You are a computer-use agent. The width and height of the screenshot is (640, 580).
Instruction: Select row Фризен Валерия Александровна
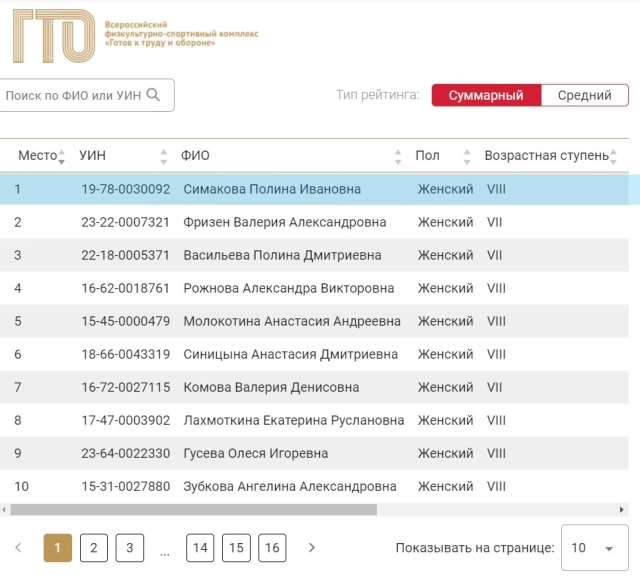point(314,222)
